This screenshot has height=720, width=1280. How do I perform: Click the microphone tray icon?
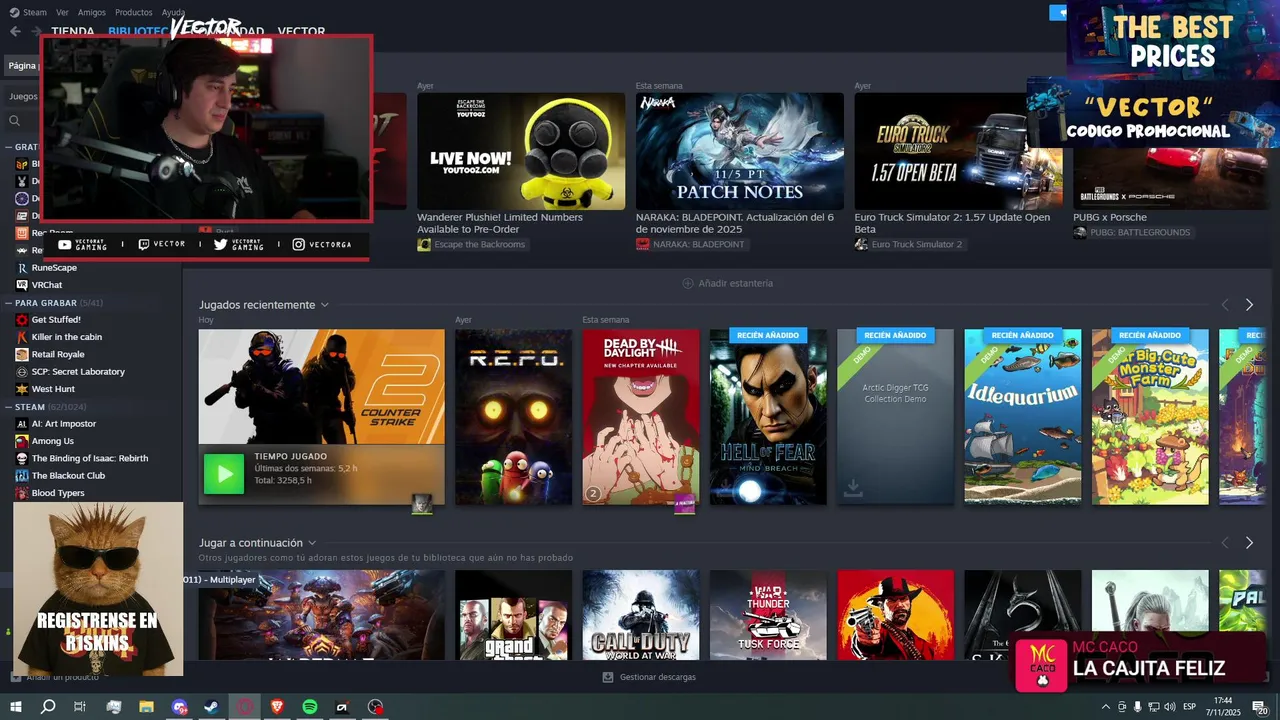pos(1138,706)
